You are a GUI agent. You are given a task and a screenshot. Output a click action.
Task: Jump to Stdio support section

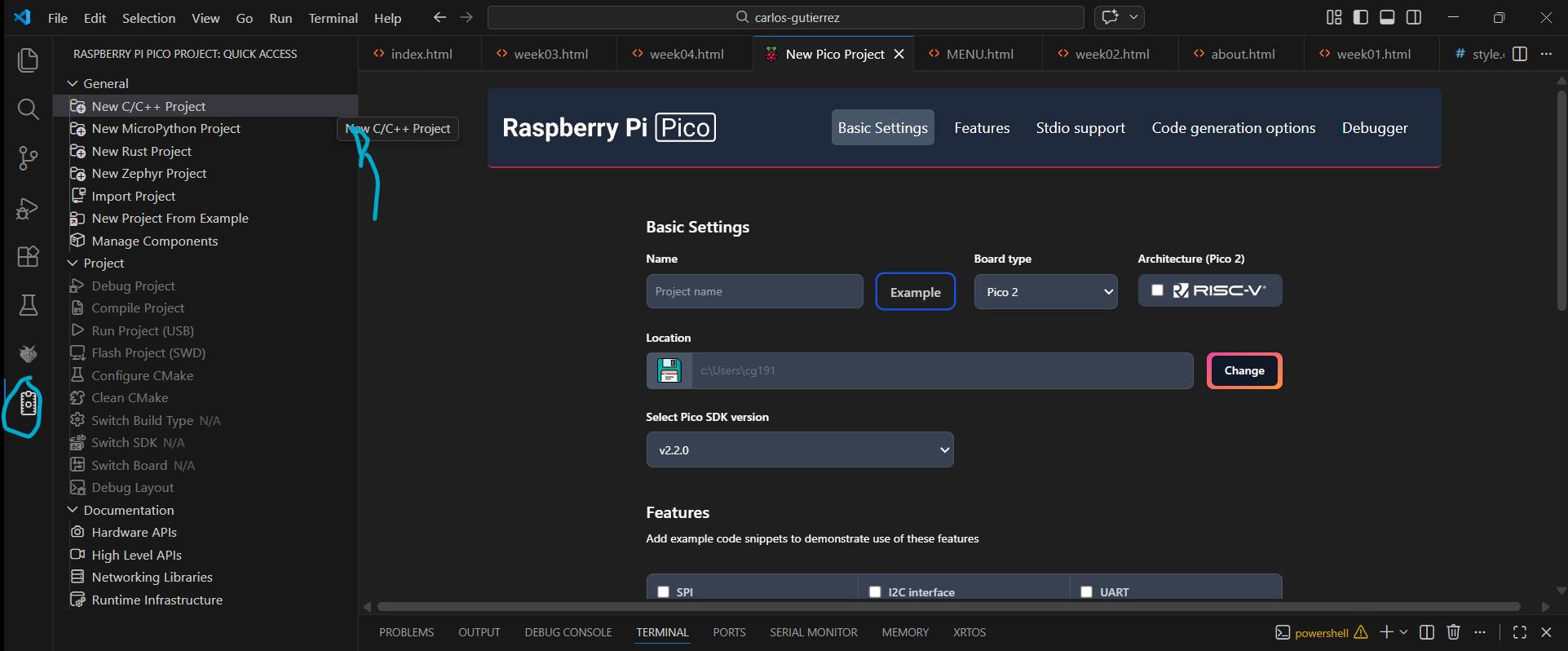point(1080,127)
